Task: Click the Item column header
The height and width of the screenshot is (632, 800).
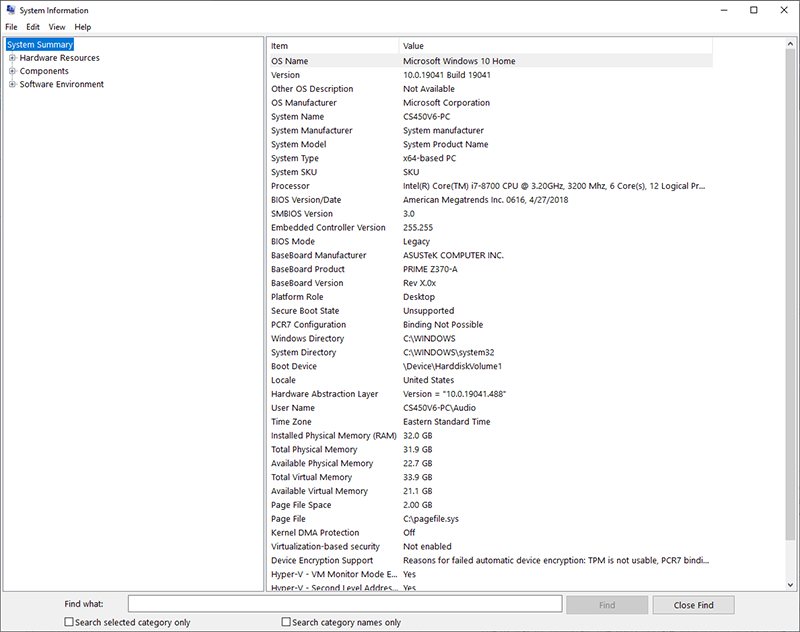Action: 330,46
